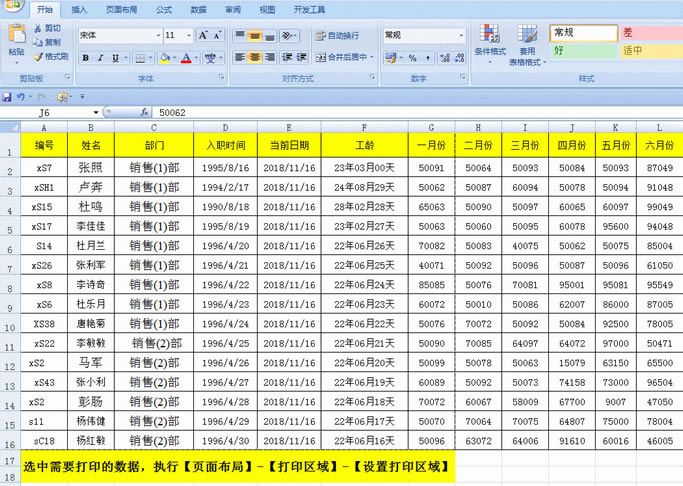
Task: Toggle left text alignment
Action: 240,57
